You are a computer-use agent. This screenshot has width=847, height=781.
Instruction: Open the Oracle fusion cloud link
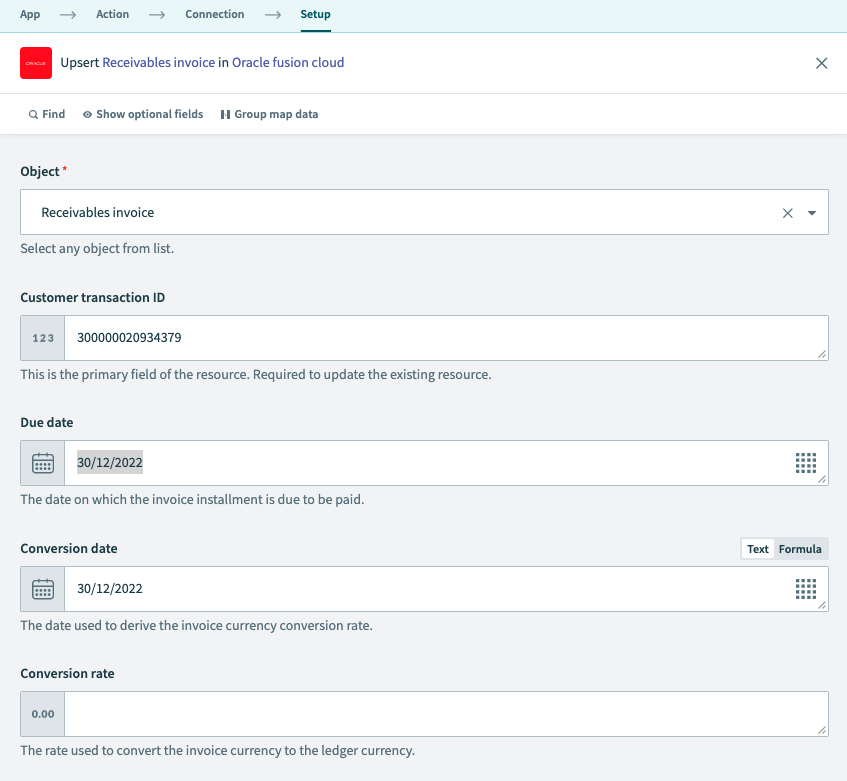(288, 62)
